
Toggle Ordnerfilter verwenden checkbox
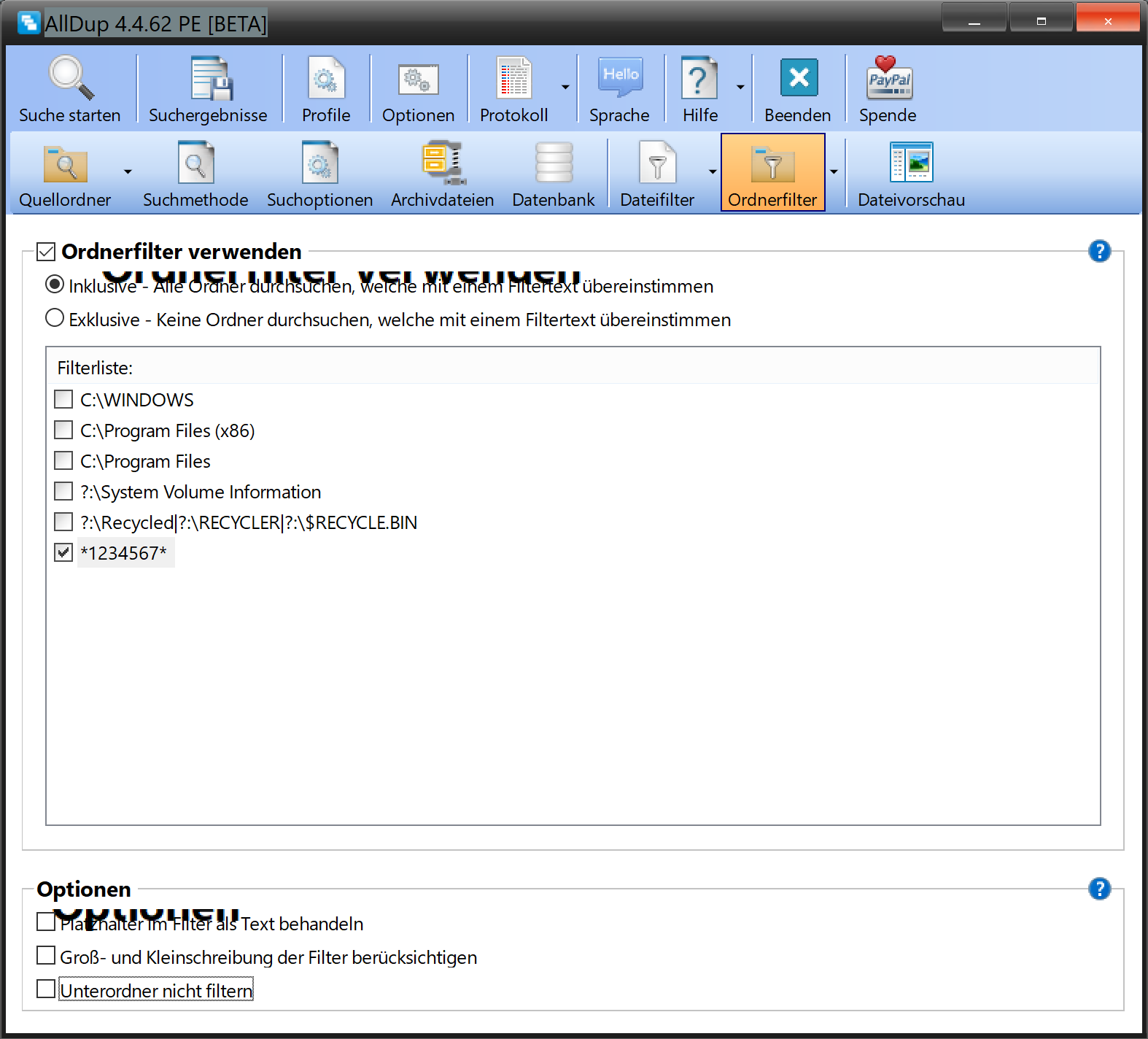tap(46, 252)
